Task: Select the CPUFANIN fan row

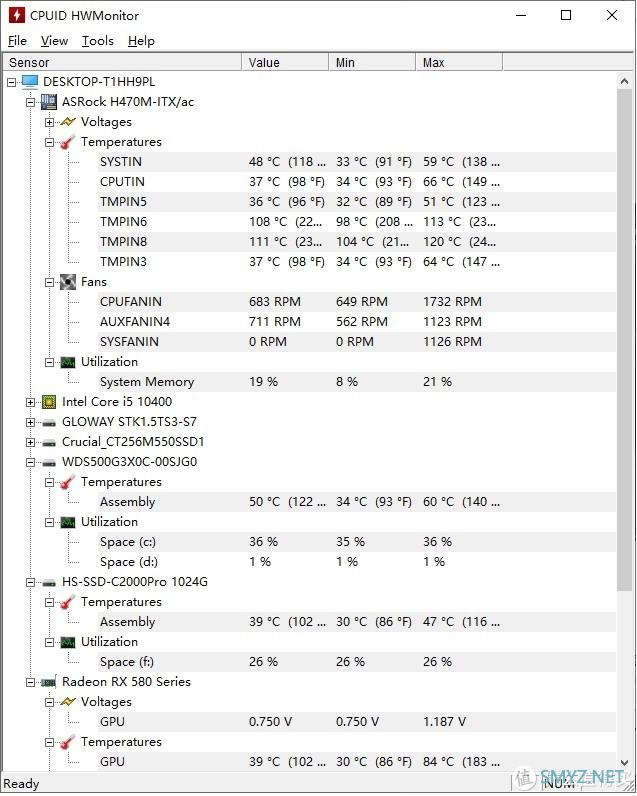Action: click(x=355, y=302)
